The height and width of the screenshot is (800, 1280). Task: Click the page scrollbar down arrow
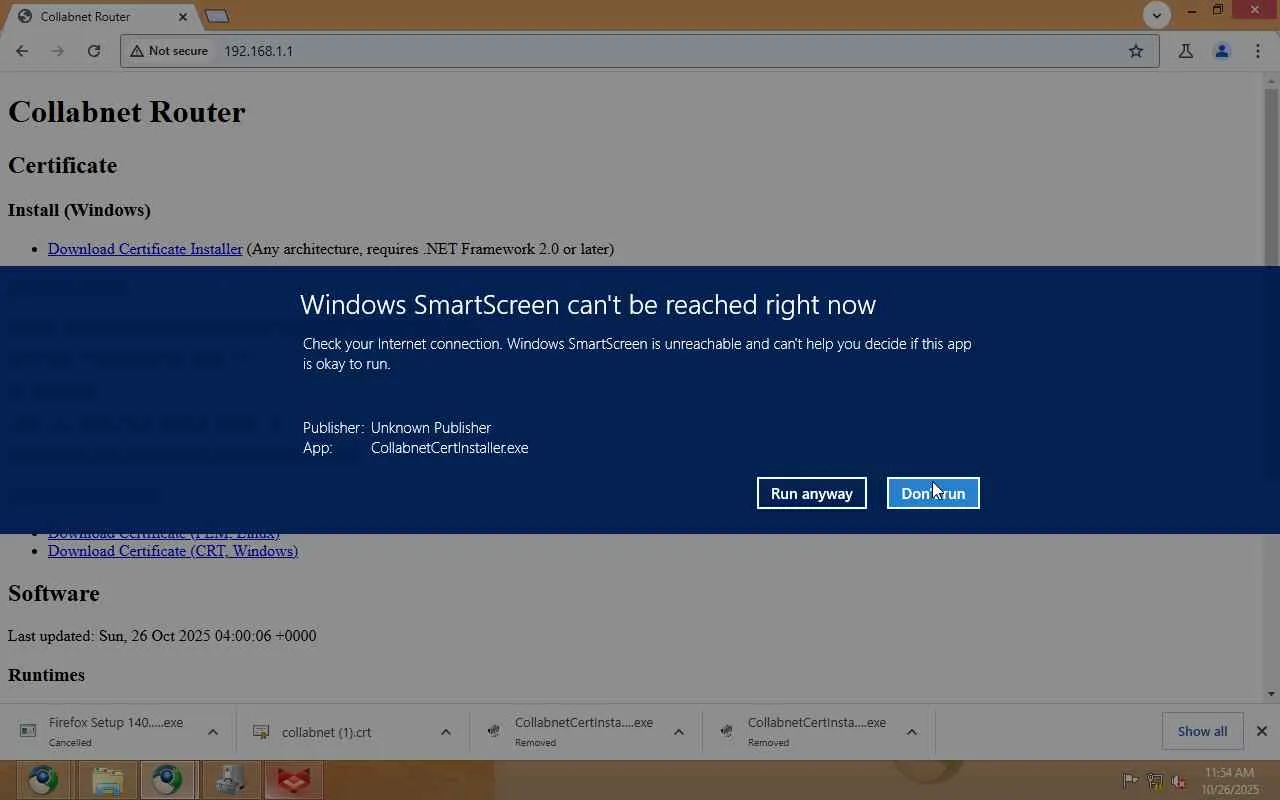pyautogui.click(x=1271, y=694)
